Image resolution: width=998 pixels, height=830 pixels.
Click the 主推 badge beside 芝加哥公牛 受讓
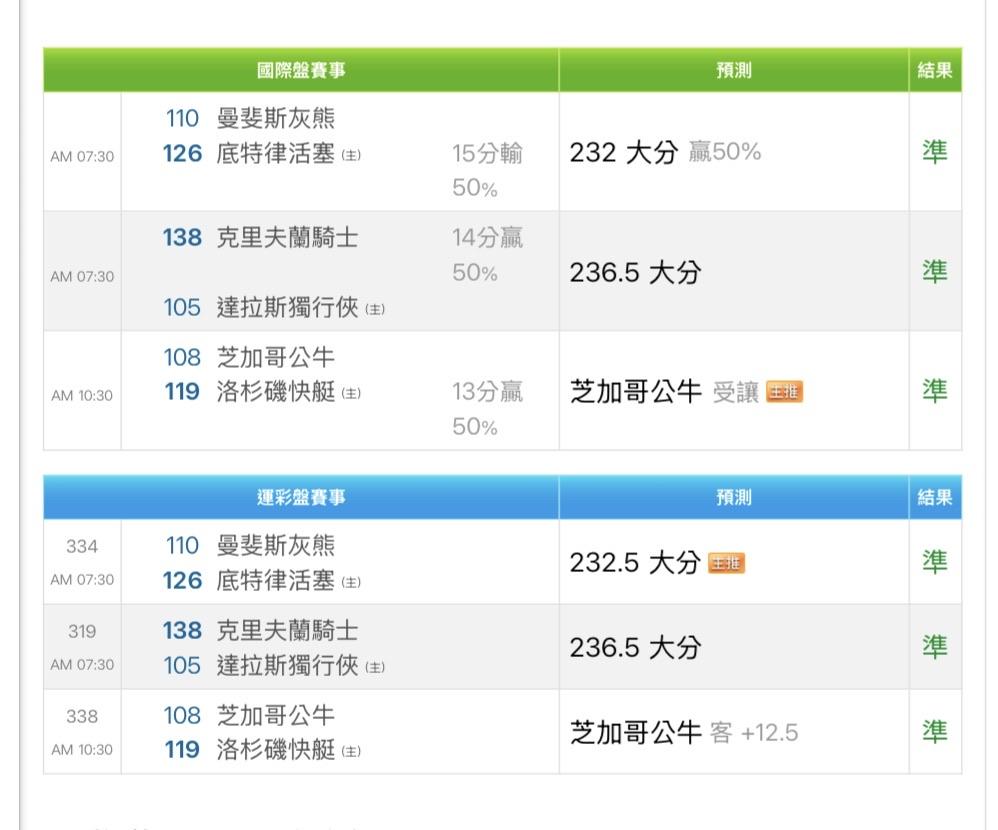coord(784,392)
